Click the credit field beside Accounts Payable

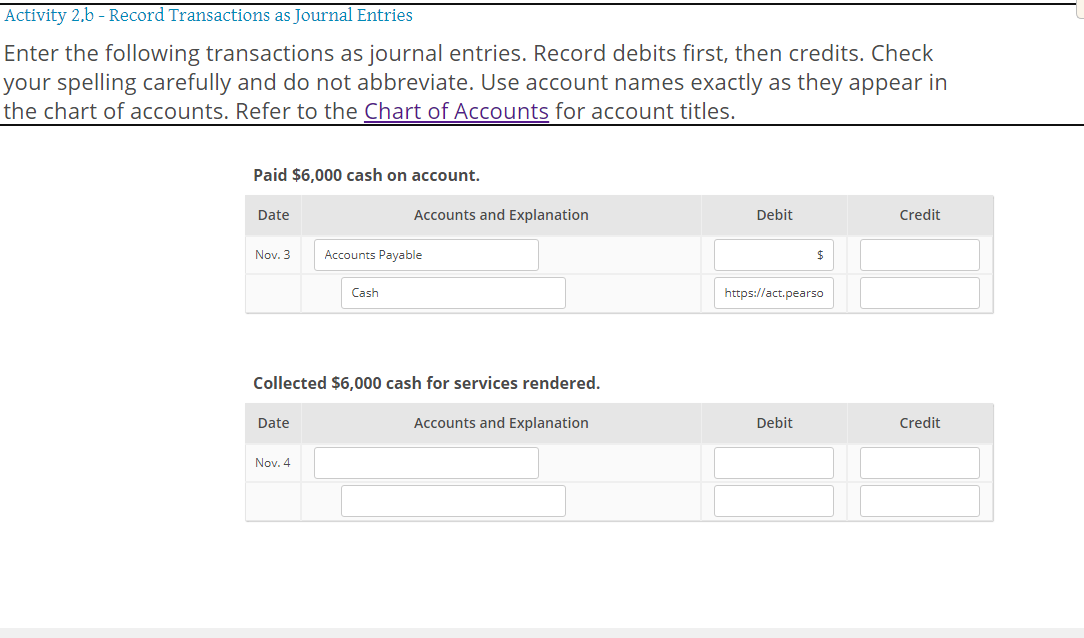pyautogui.click(x=919, y=254)
